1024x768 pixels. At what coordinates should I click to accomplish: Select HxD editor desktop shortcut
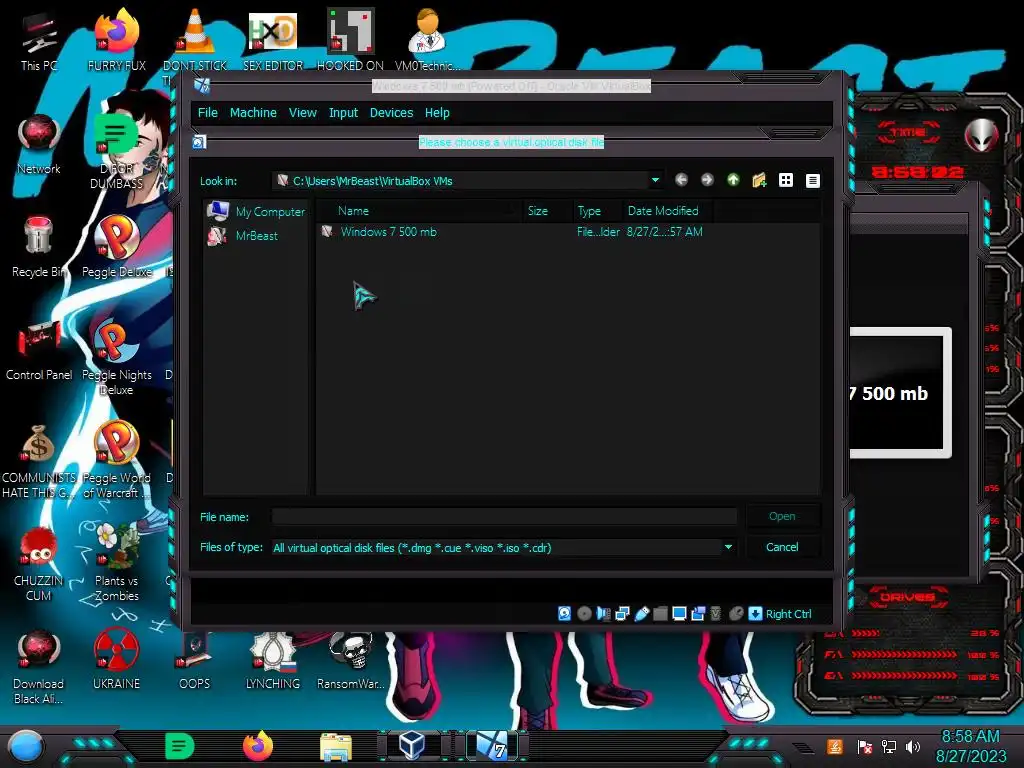tap(273, 41)
